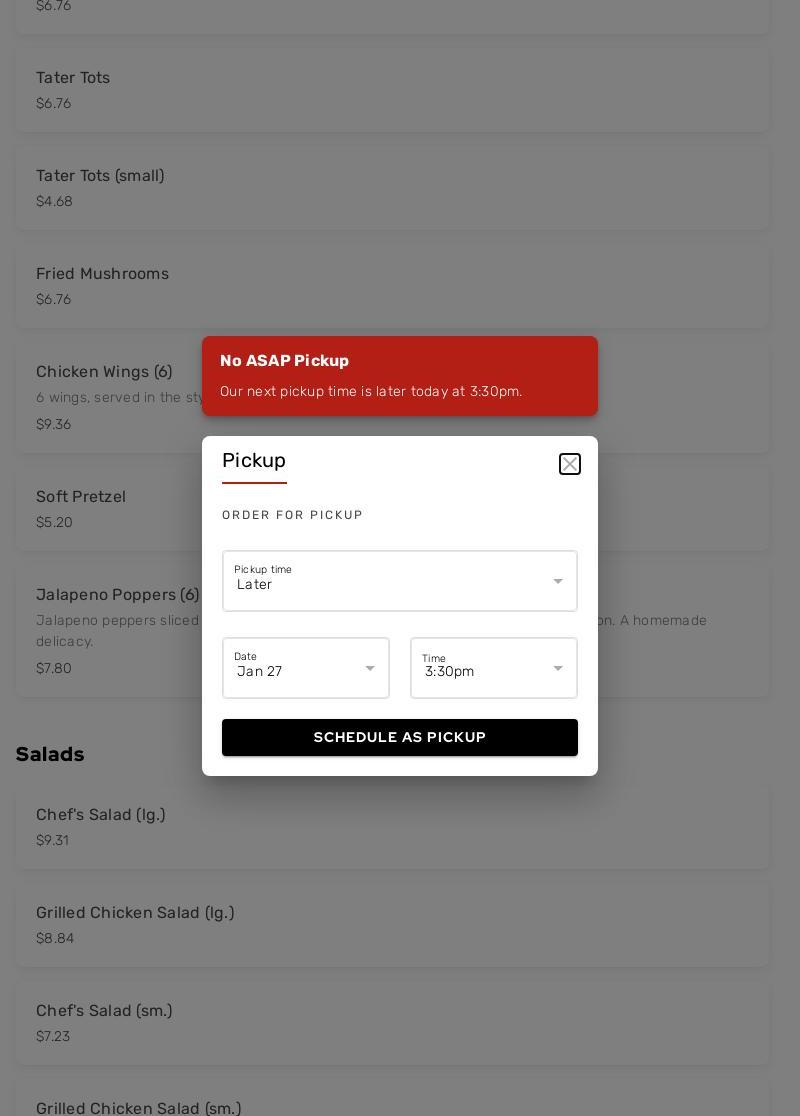Click the Schedule as Pickup button
The height and width of the screenshot is (1116, 800).
(400, 738)
